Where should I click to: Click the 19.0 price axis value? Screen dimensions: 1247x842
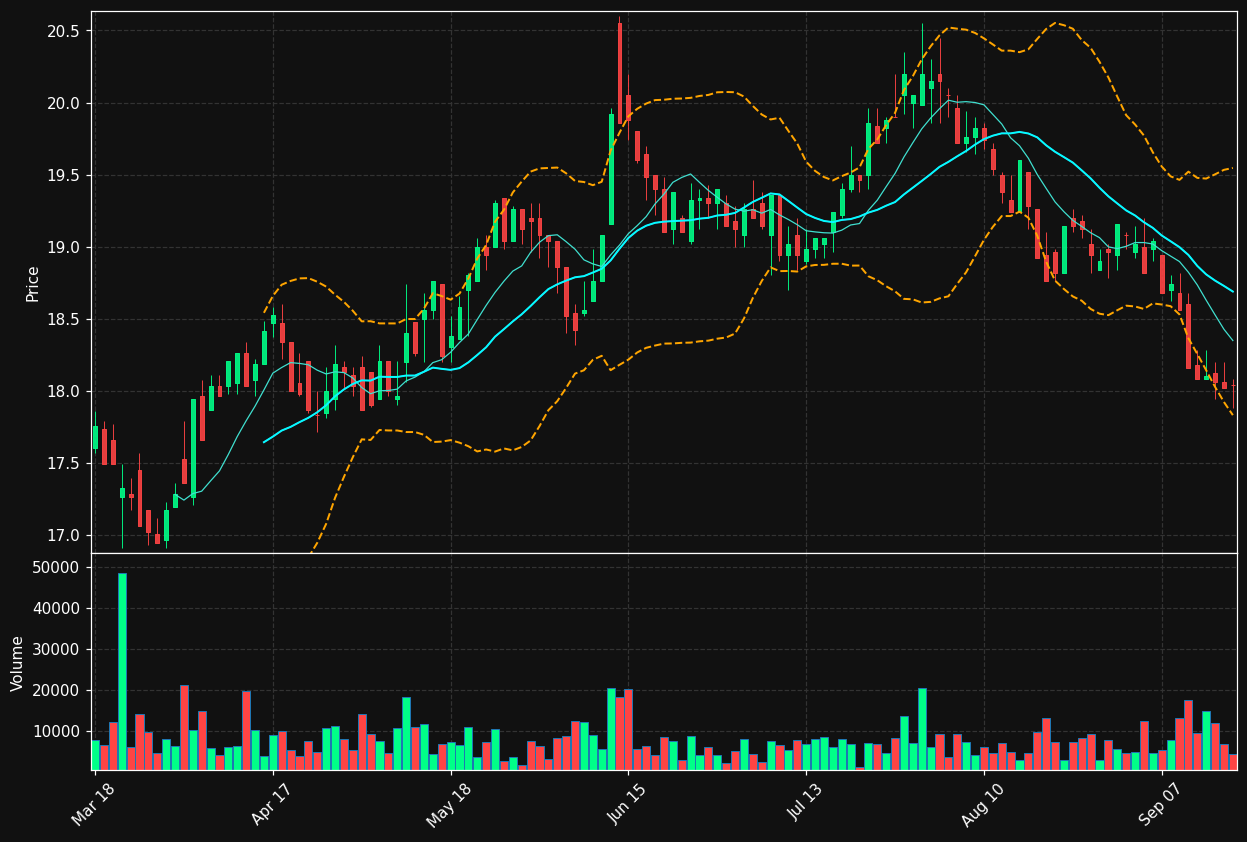point(63,247)
